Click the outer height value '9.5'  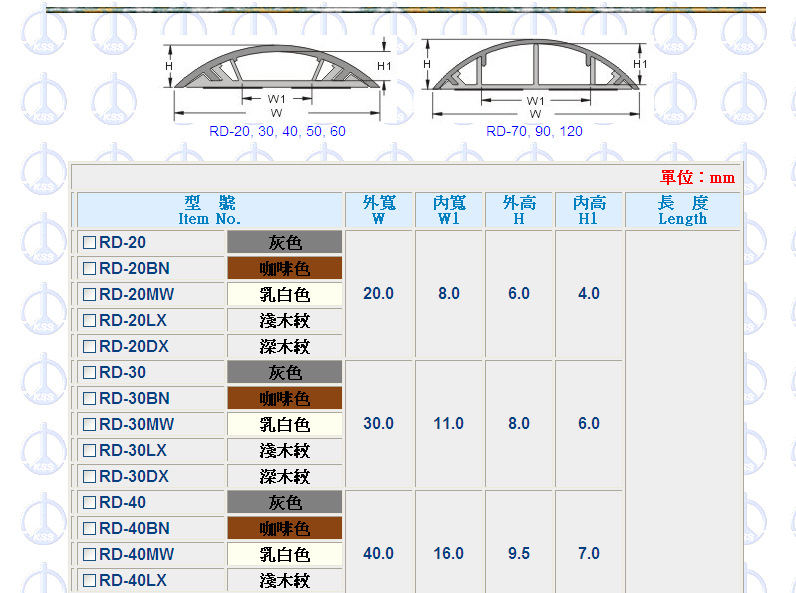(519, 553)
